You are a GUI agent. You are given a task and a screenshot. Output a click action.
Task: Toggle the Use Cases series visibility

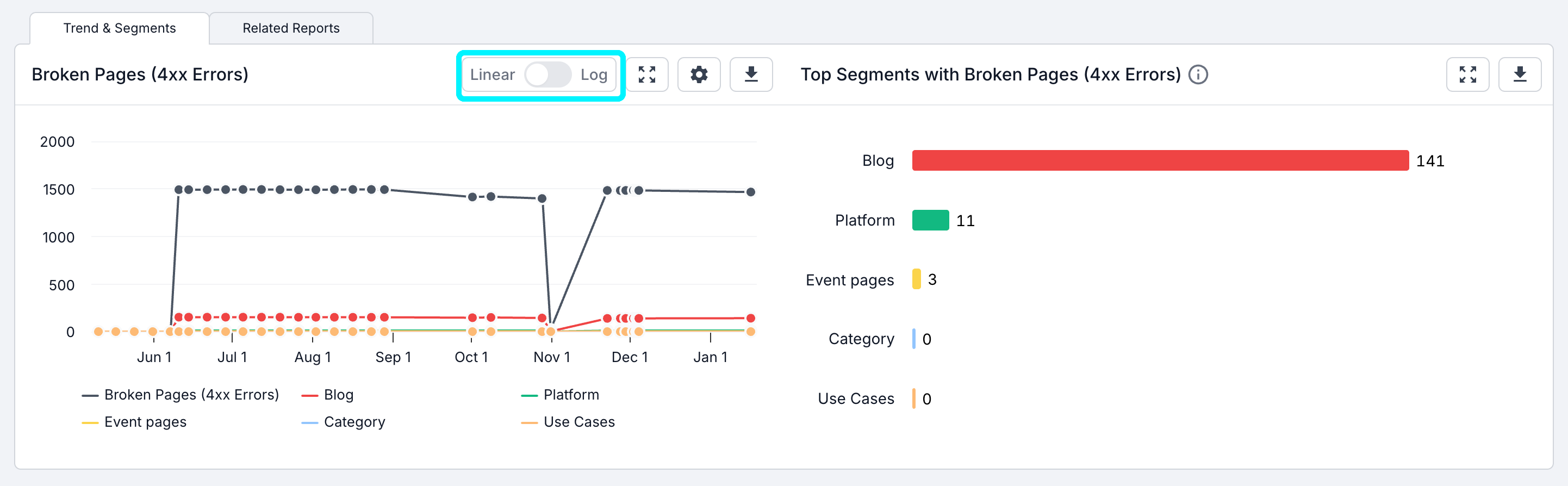pos(578,421)
